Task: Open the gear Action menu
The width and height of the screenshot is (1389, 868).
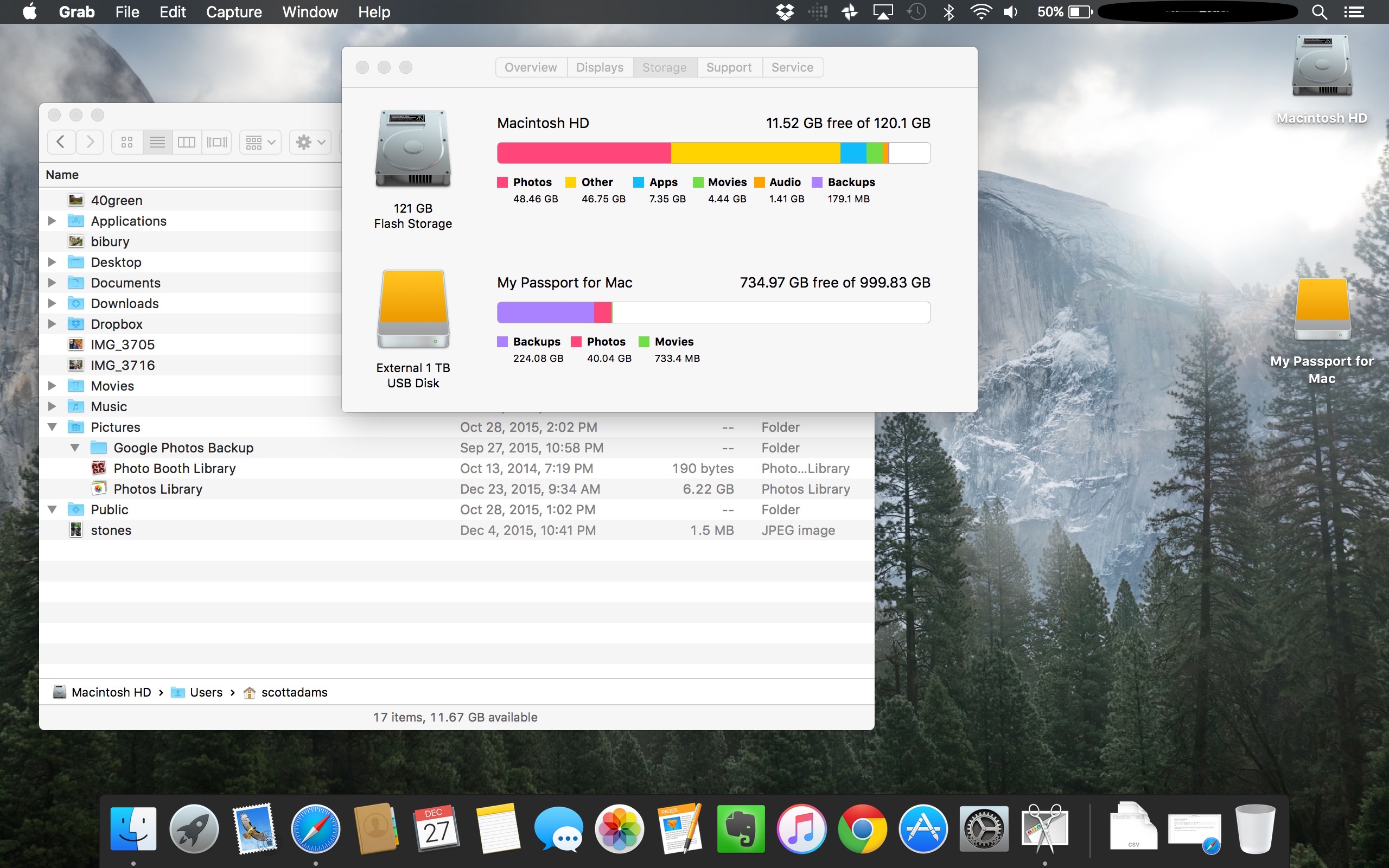Action: (310, 142)
